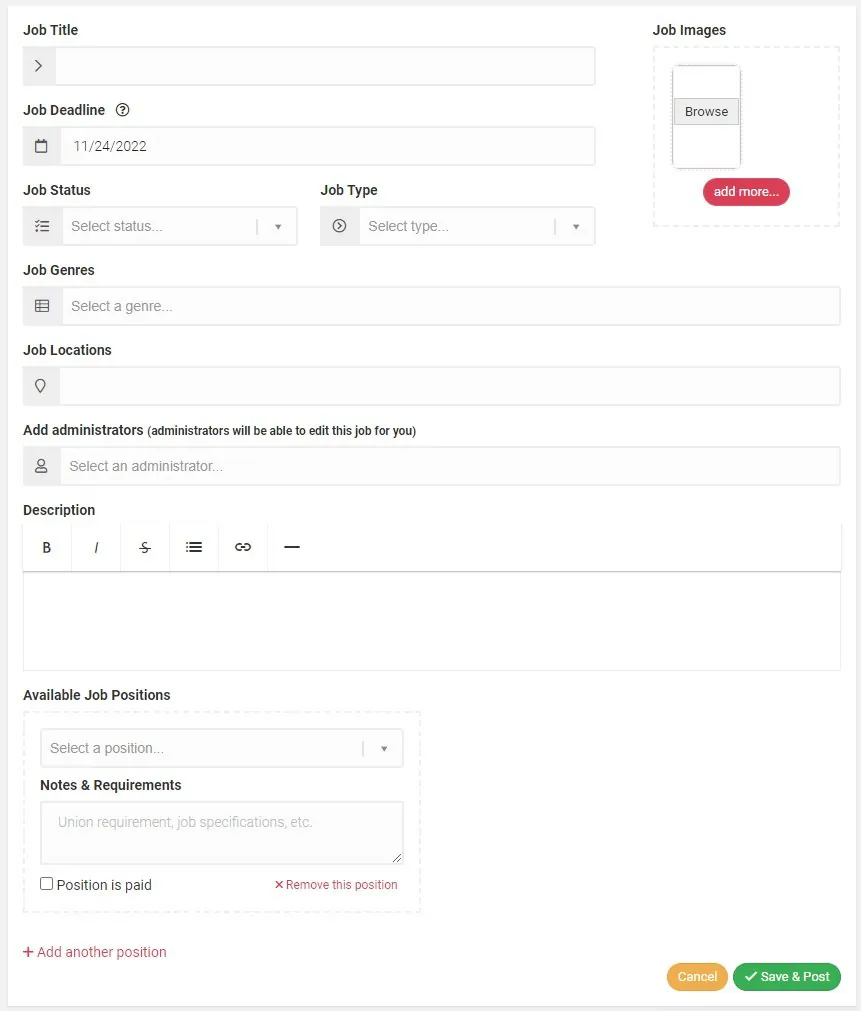
Task: Click the Notes & Requirements text area
Action: (221, 832)
